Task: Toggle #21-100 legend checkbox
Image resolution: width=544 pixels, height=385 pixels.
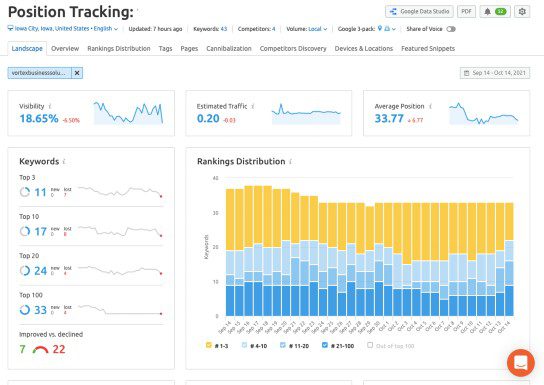Action: [x=325, y=345]
